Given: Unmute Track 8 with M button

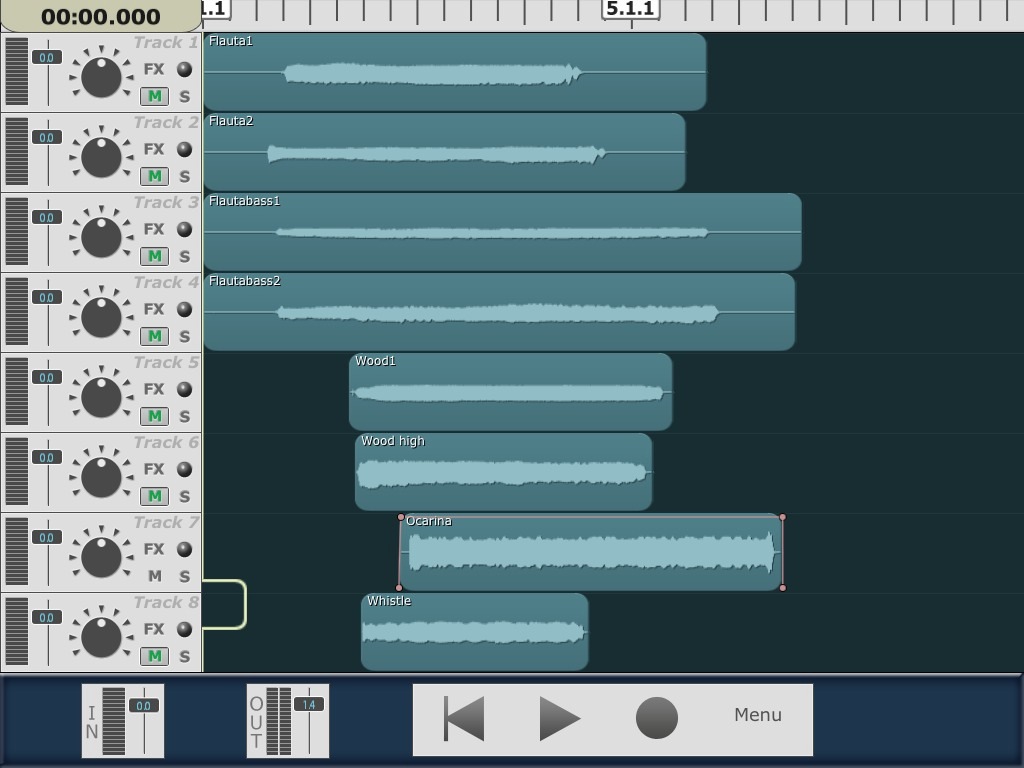Looking at the screenshot, I should tap(155, 656).
